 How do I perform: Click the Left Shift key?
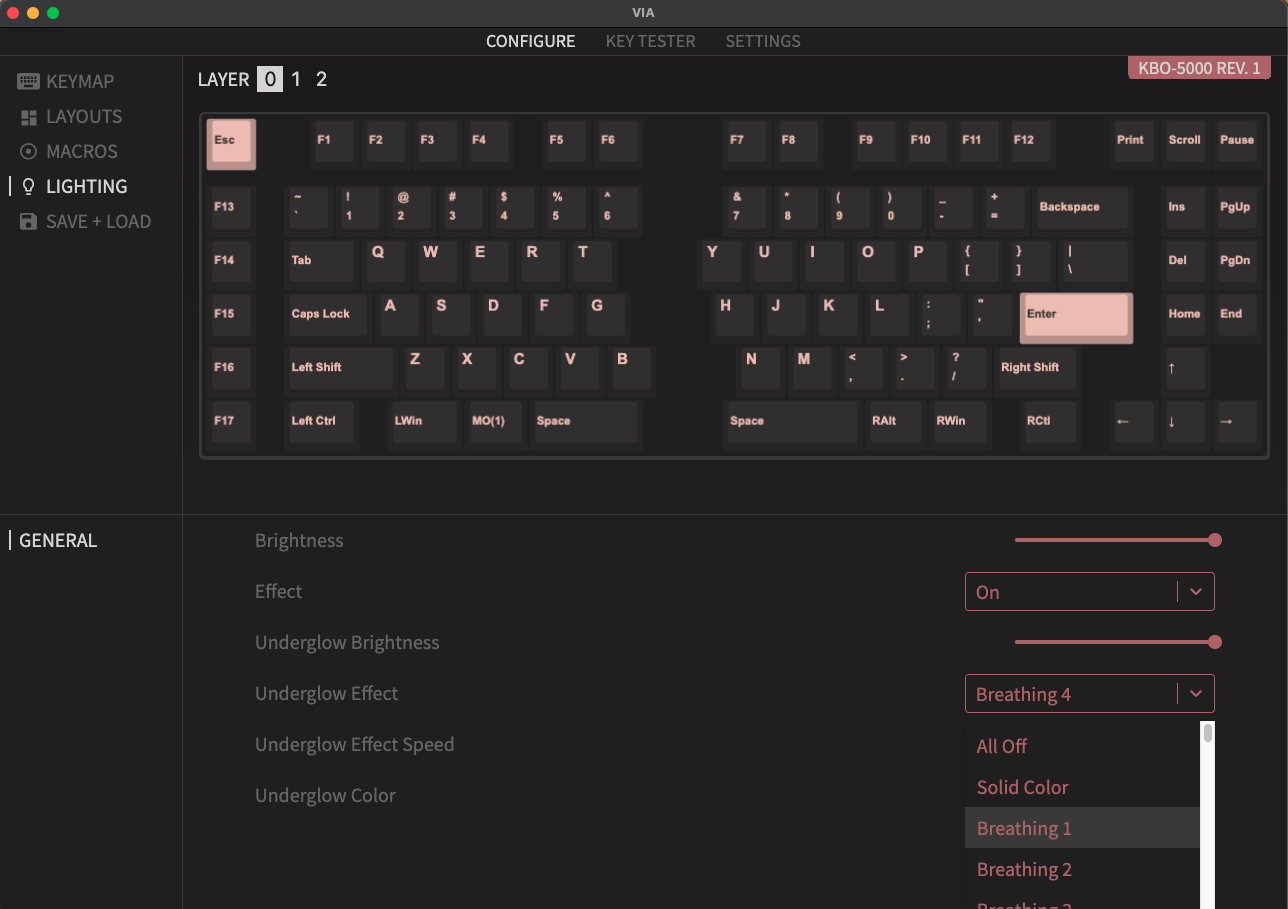tap(341, 369)
